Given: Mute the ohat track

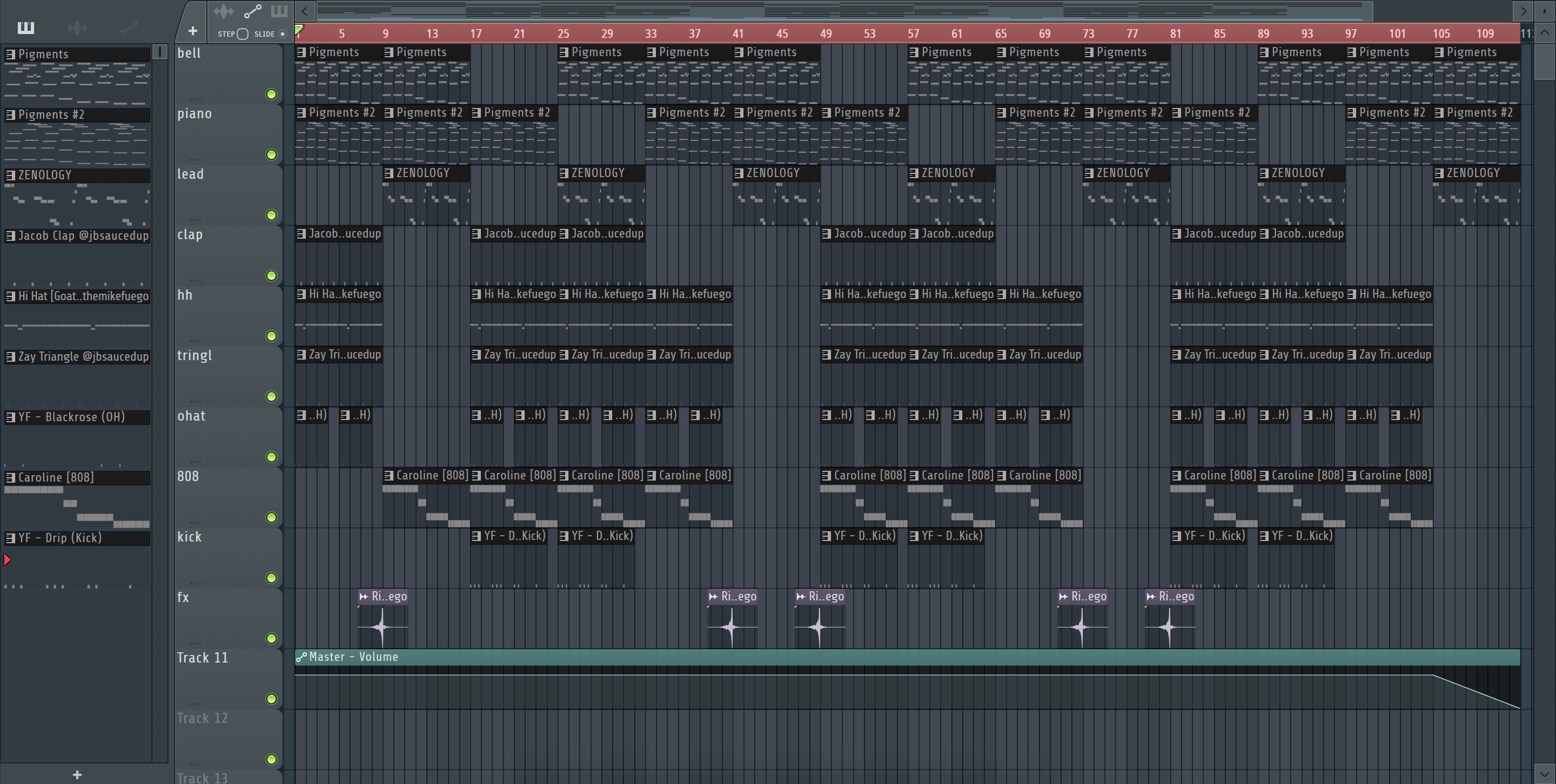Looking at the screenshot, I should pyautogui.click(x=272, y=456).
